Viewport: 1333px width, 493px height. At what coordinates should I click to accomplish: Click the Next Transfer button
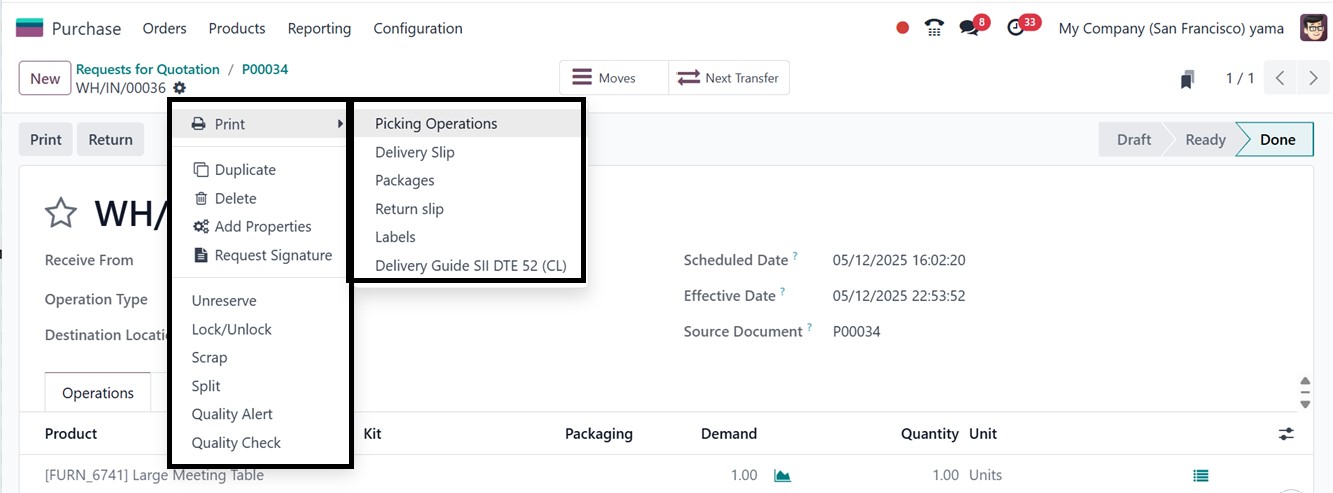pos(729,78)
